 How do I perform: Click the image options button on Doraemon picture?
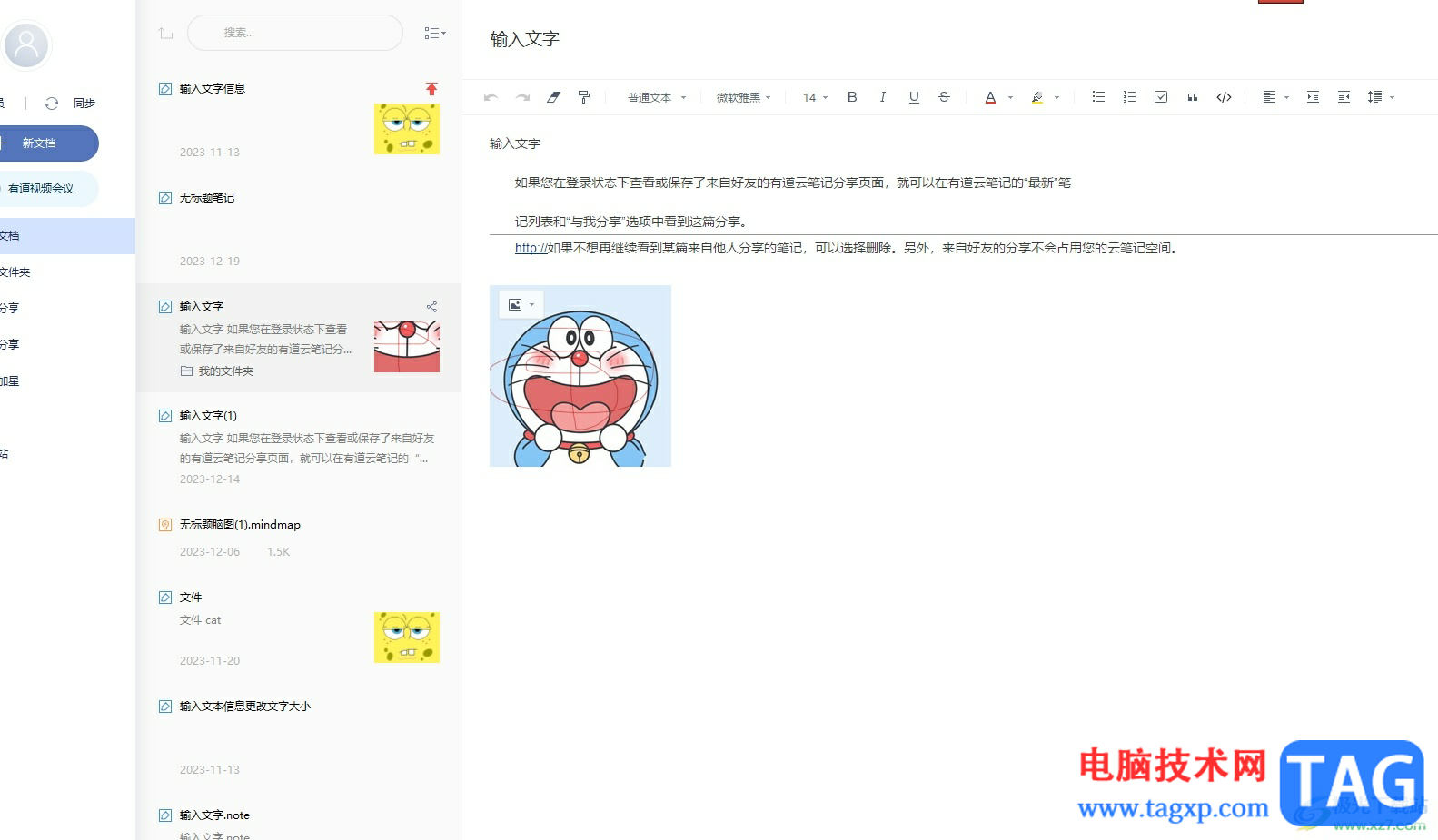pyautogui.click(x=521, y=305)
